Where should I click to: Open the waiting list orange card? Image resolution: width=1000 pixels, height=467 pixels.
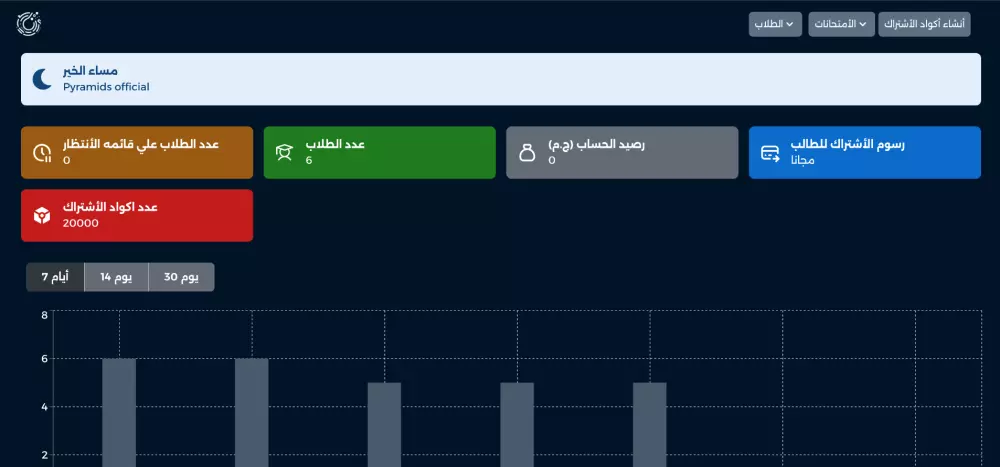click(137, 152)
